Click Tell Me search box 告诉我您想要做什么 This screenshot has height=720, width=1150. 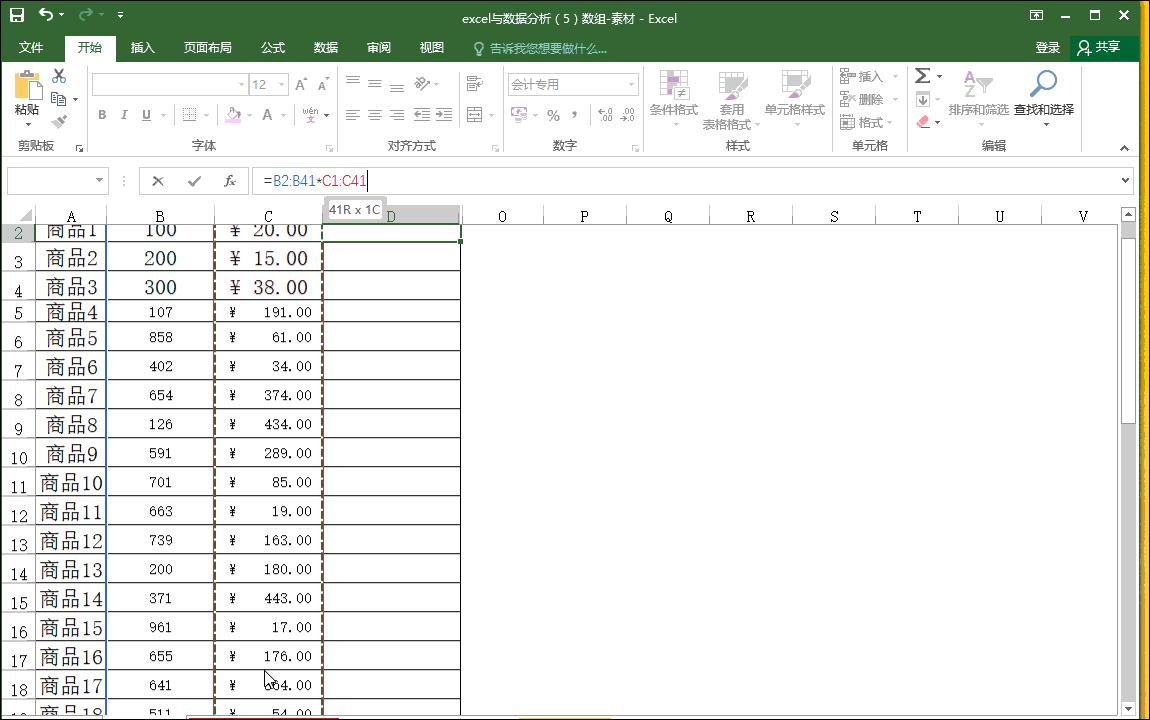pyautogui.click(x=541, y=48)
